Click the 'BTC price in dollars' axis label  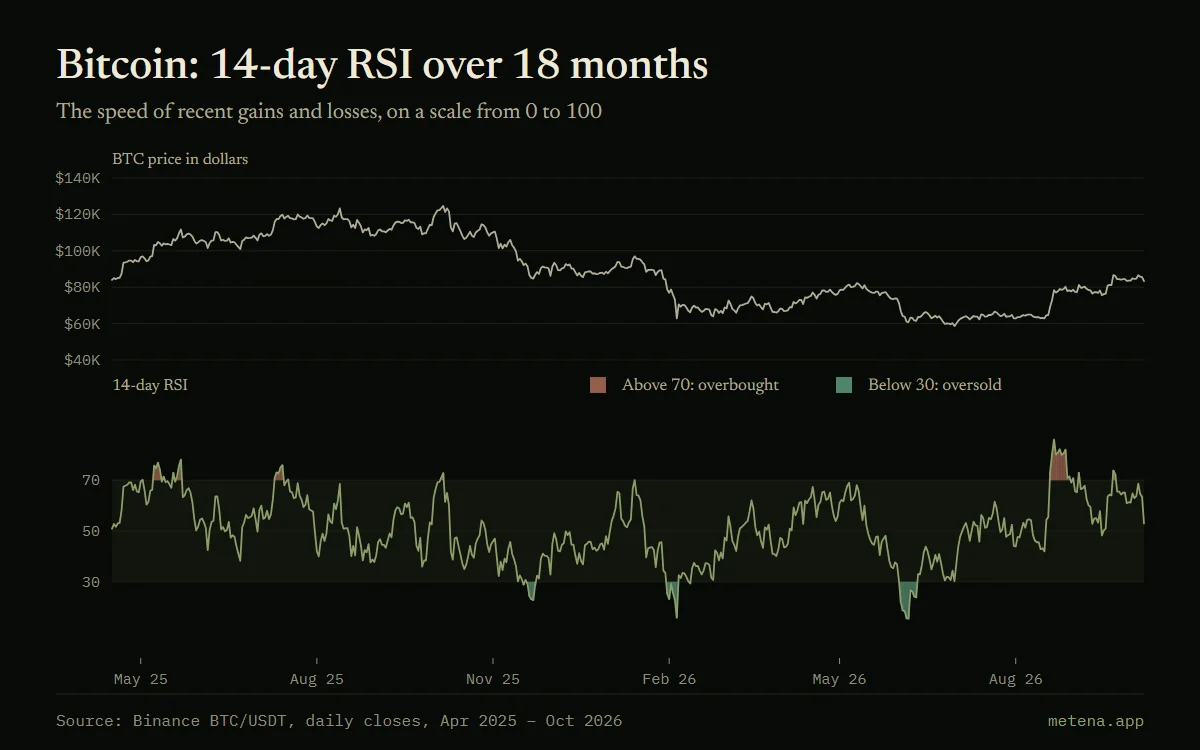pos(180,159)
